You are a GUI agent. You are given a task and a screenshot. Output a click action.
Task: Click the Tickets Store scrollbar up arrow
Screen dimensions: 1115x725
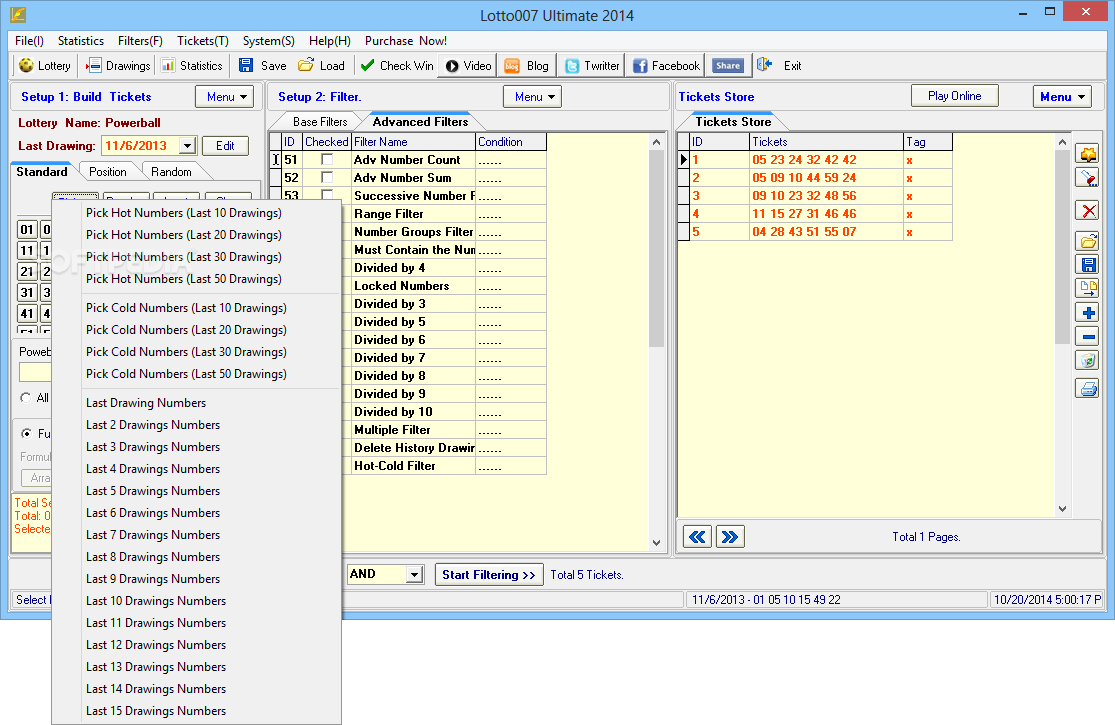[x=1062, y=142]
